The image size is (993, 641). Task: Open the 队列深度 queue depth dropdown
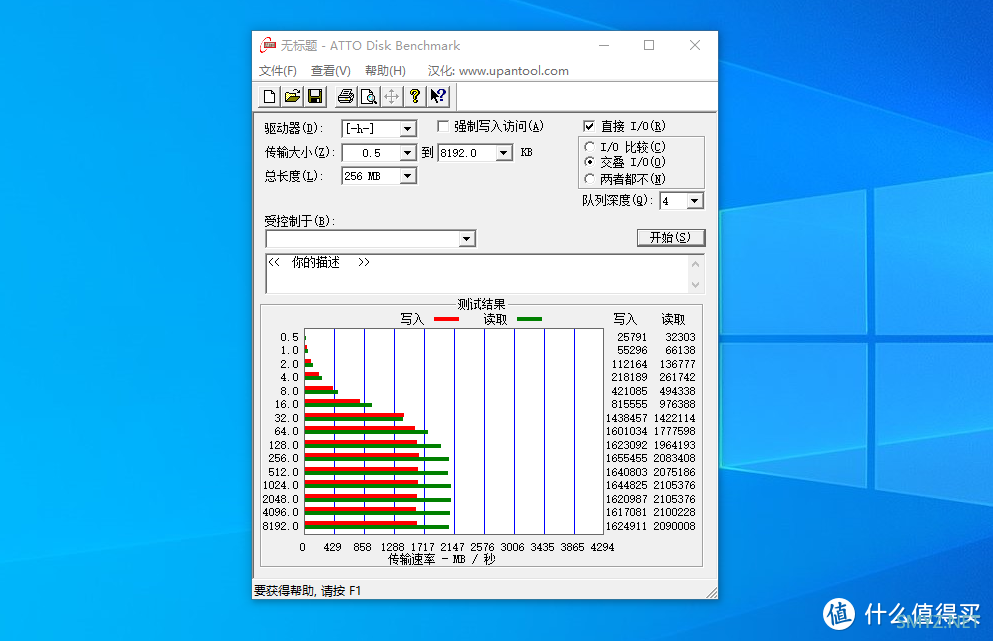tap(695, 201)
